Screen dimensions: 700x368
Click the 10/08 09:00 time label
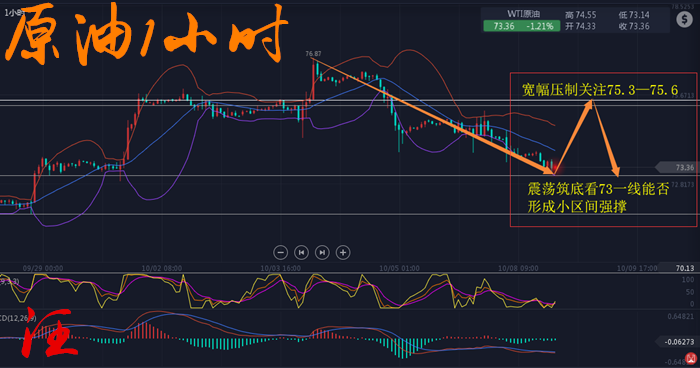[518, 268]
